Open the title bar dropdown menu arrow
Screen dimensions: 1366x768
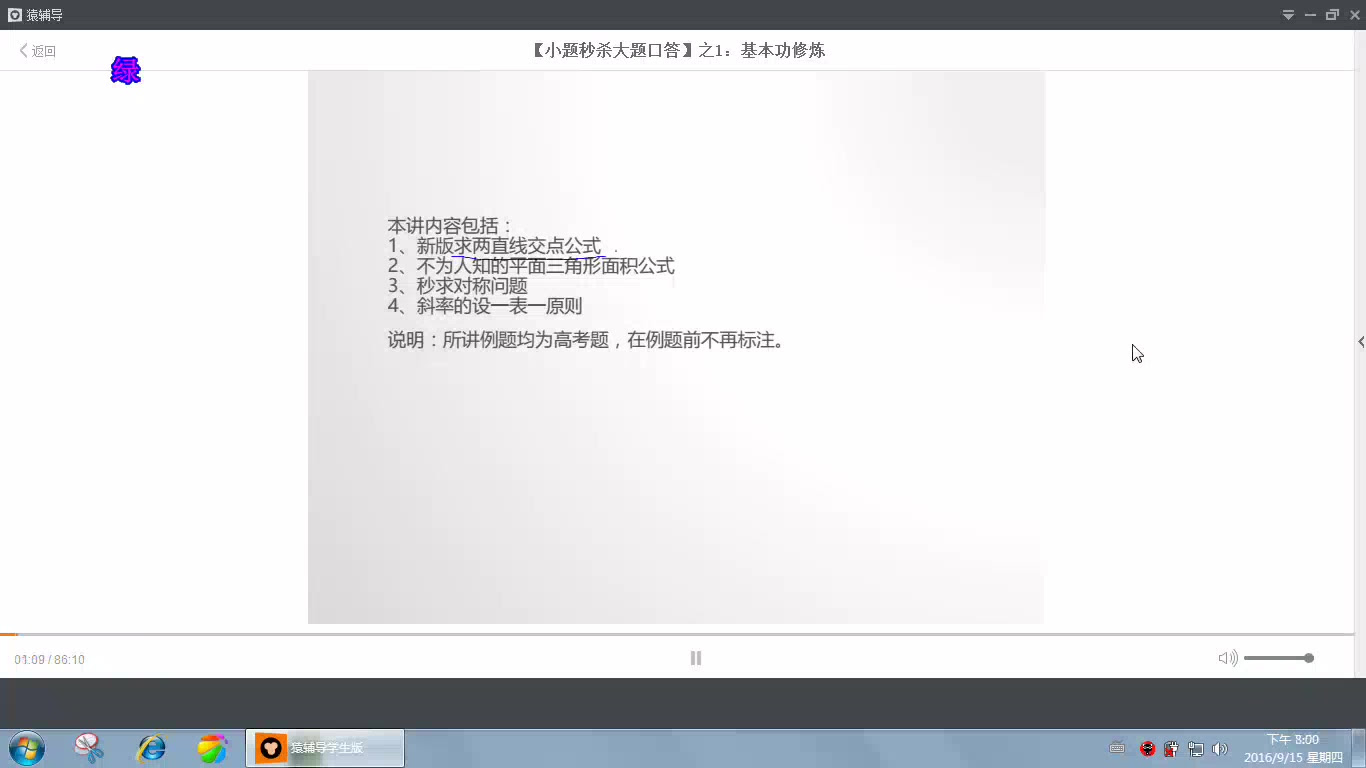(x=1289, y=15)
